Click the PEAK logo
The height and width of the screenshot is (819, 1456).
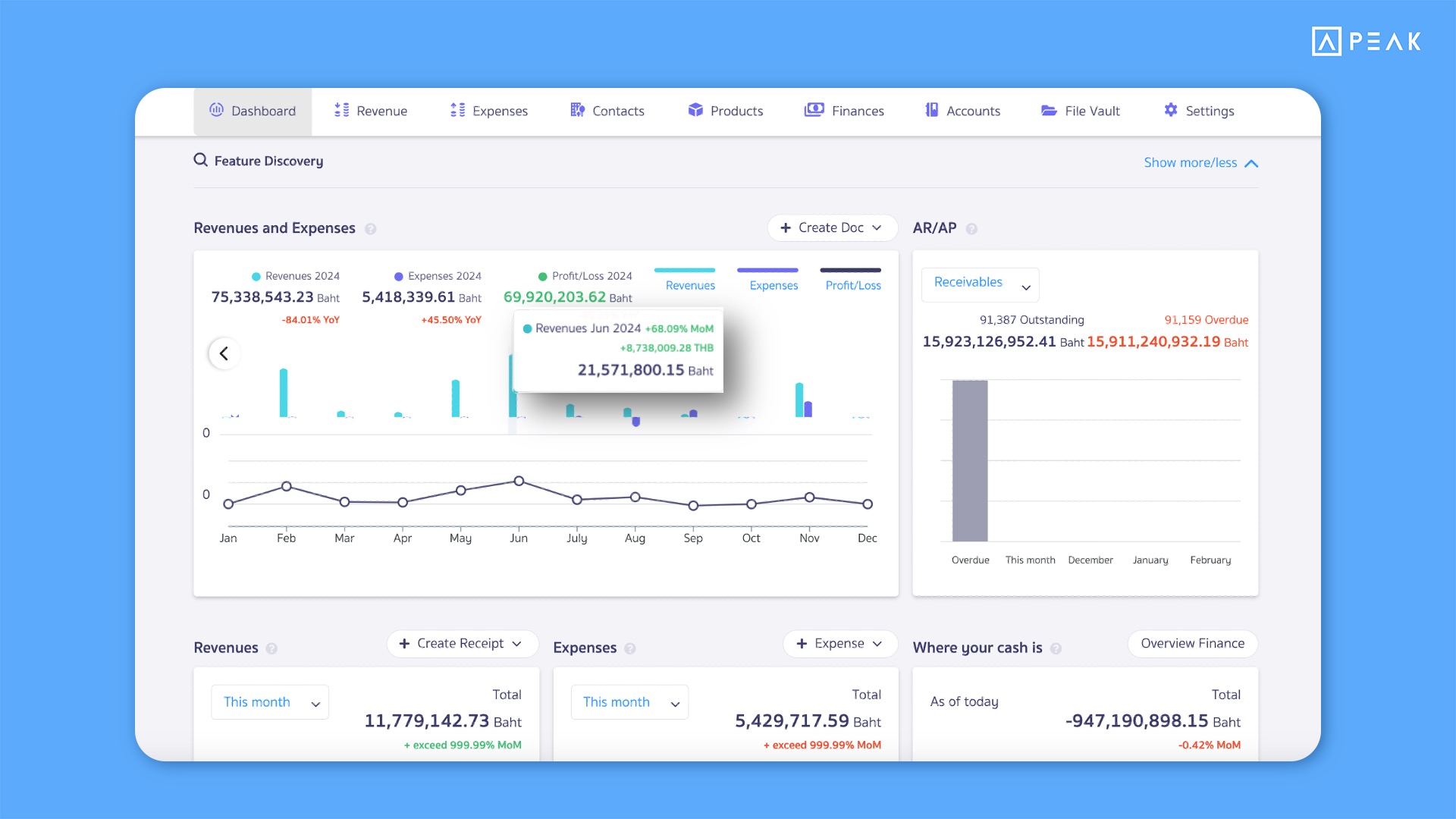(x=1366, y=41)
